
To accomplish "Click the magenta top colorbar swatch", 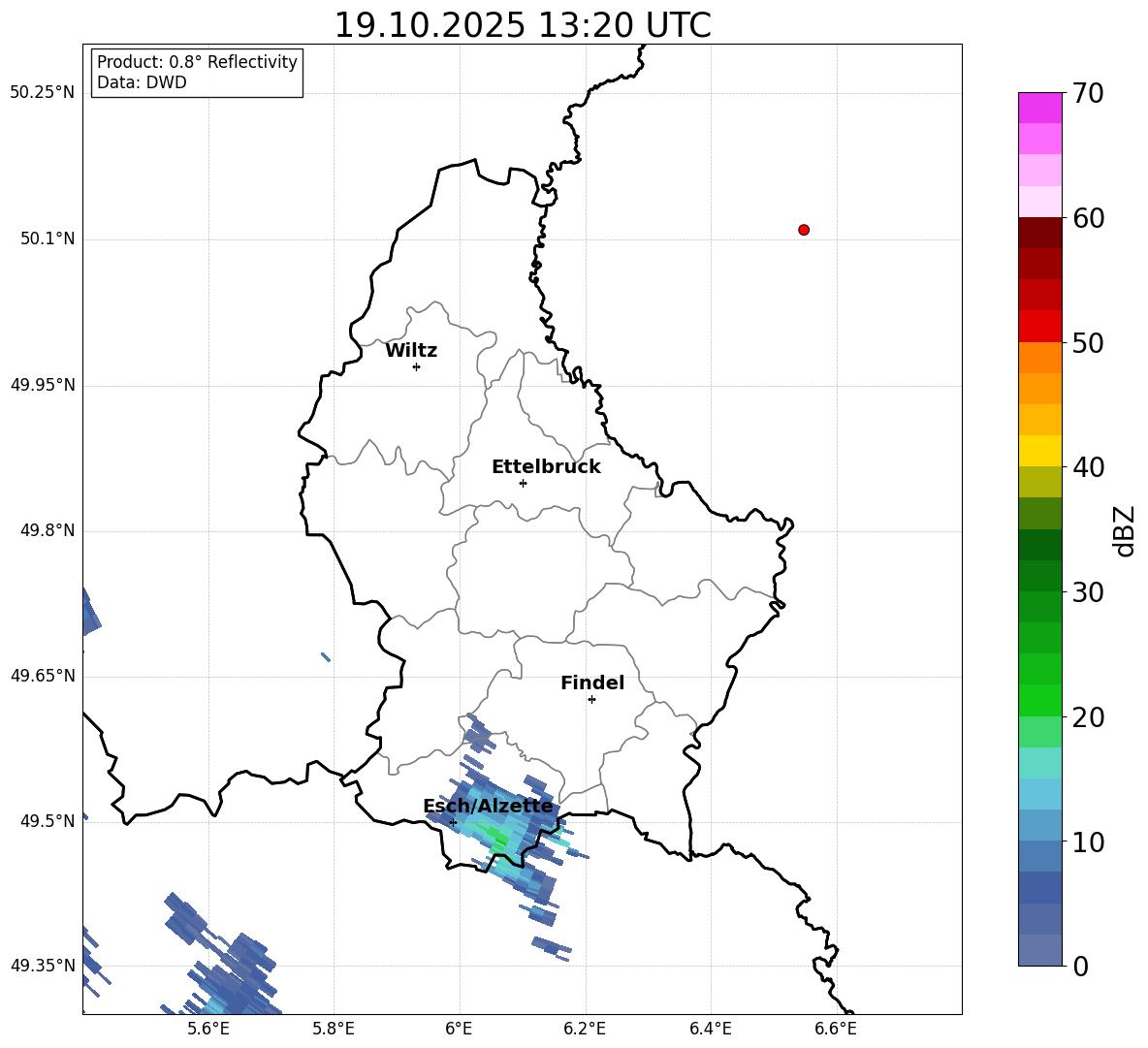I will [x=1039, y=108].
